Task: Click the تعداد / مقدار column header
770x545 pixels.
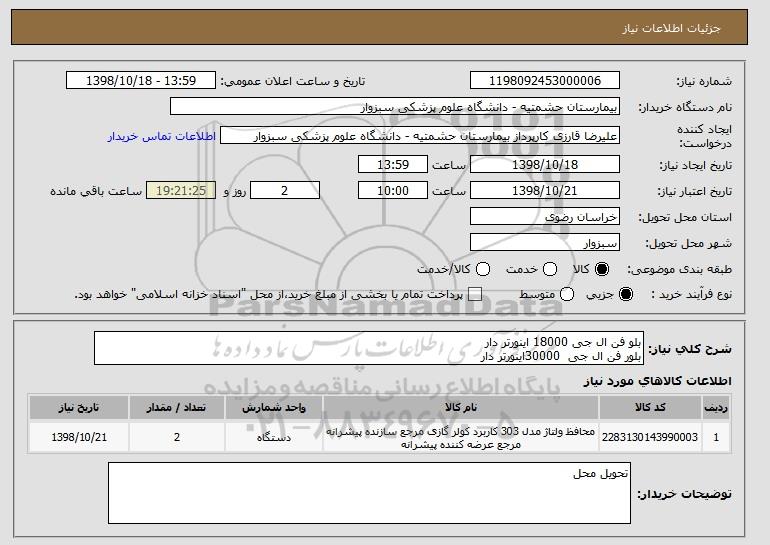Action: [x=177, y=408]
